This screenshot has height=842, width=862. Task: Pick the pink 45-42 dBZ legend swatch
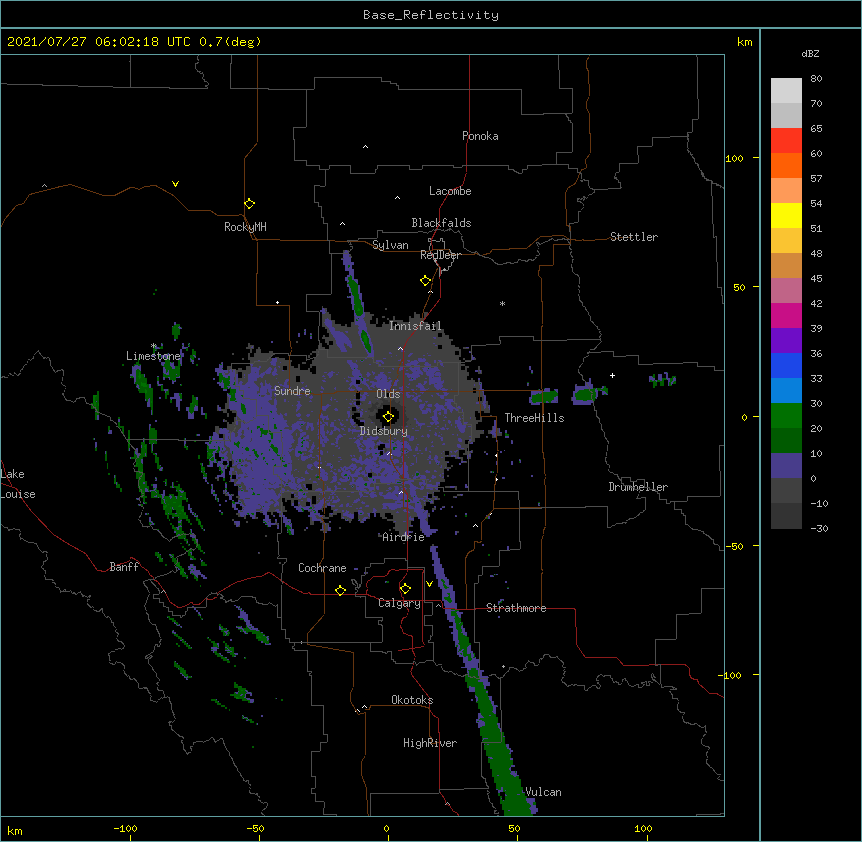click(786, 290)
